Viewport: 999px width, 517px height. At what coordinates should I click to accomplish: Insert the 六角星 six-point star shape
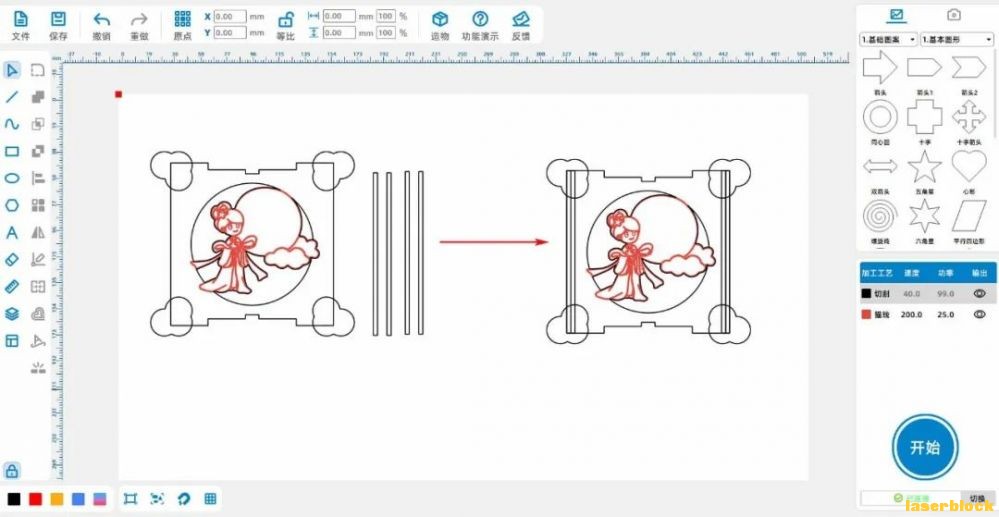(x=924, y=217)
